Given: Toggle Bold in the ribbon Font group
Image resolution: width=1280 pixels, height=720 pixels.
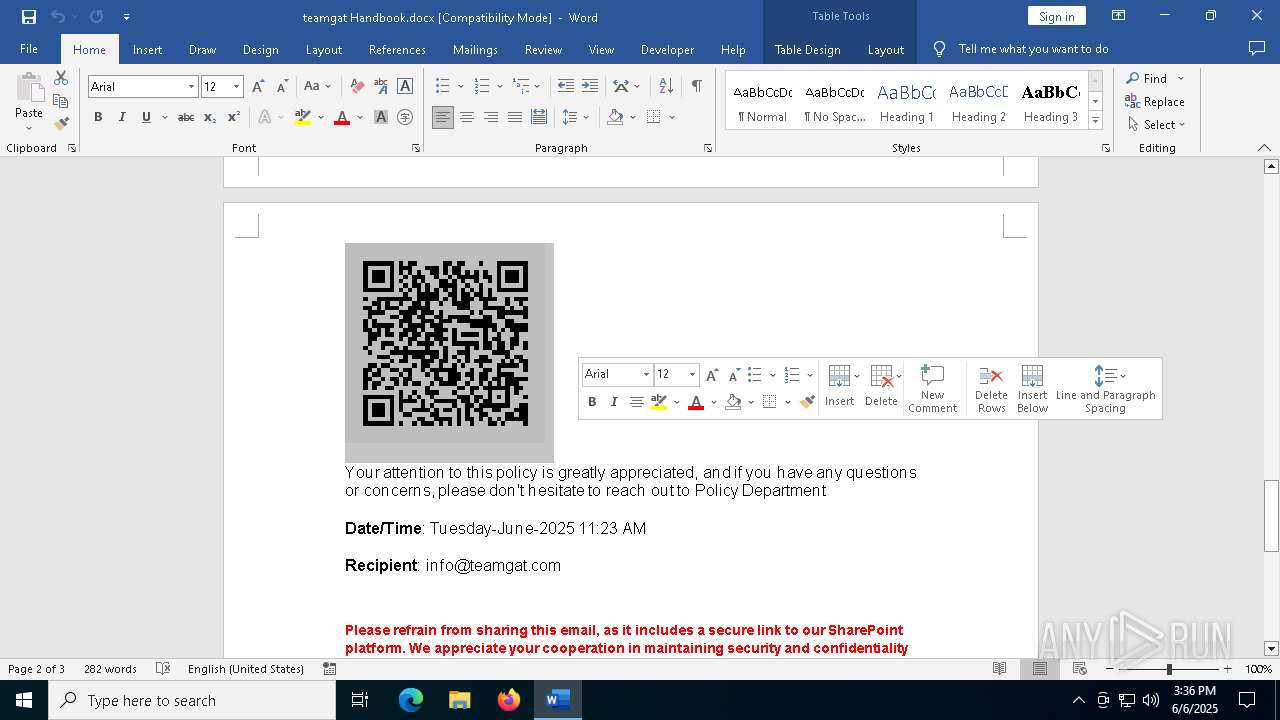Looking at the screenshot, I should coord(98,117).
